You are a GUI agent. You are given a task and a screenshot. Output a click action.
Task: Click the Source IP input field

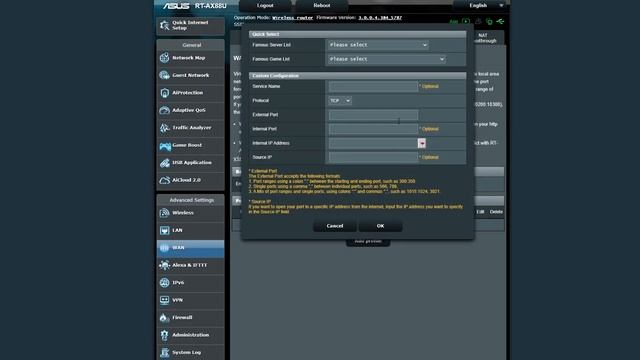pos(373,157)
